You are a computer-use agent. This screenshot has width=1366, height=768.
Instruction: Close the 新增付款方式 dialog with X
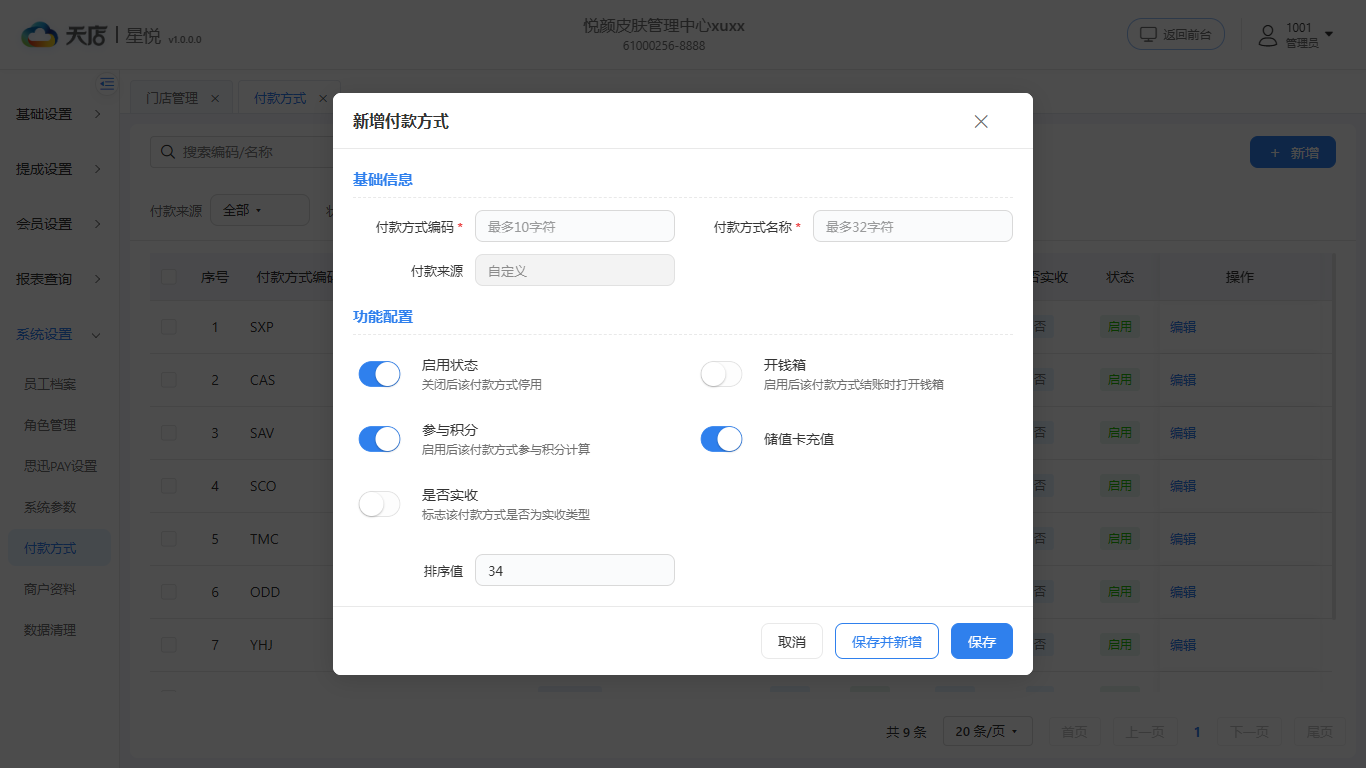pyautogui.click(x=981, y=121)
